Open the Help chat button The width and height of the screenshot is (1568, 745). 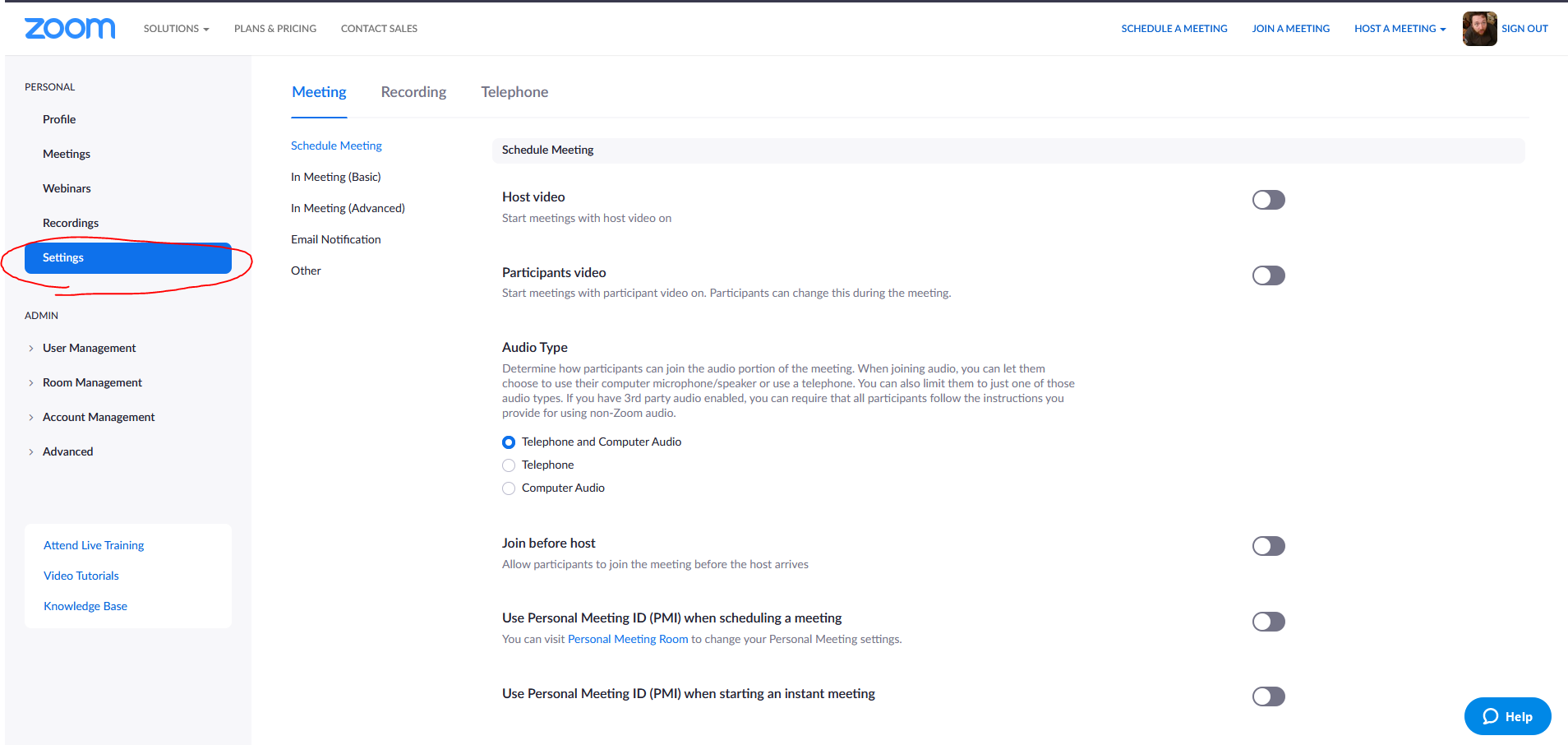pos(1507,716)
